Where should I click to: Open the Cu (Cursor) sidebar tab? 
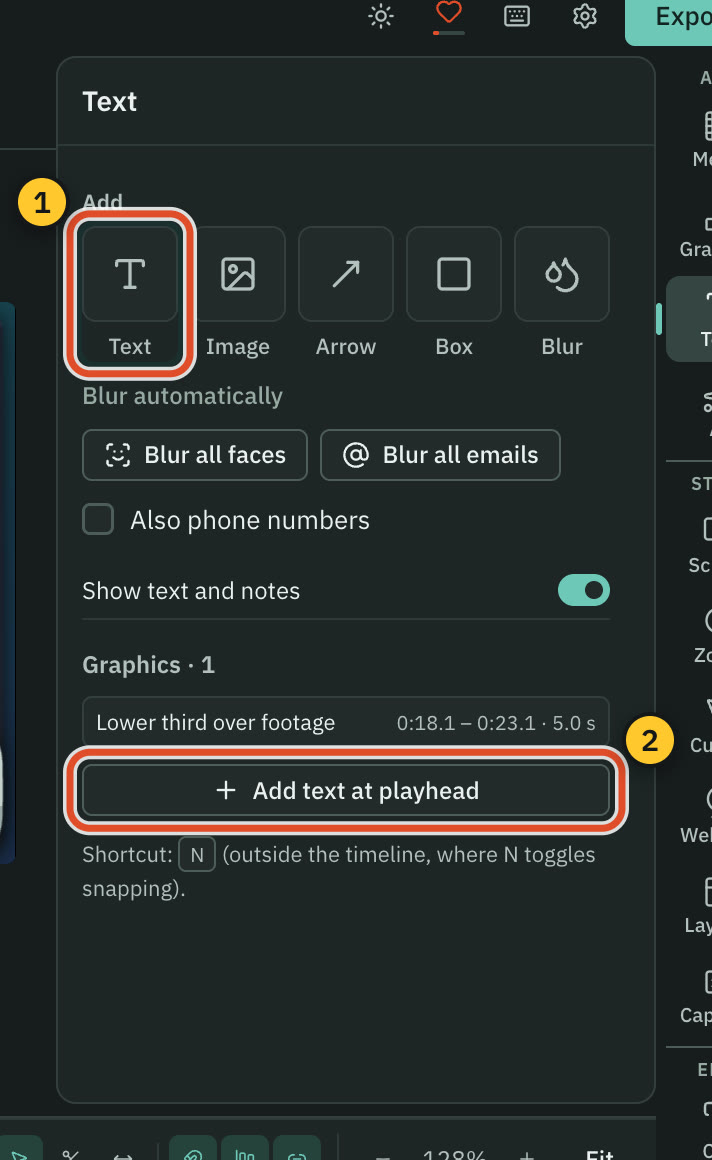click(697, 726)
